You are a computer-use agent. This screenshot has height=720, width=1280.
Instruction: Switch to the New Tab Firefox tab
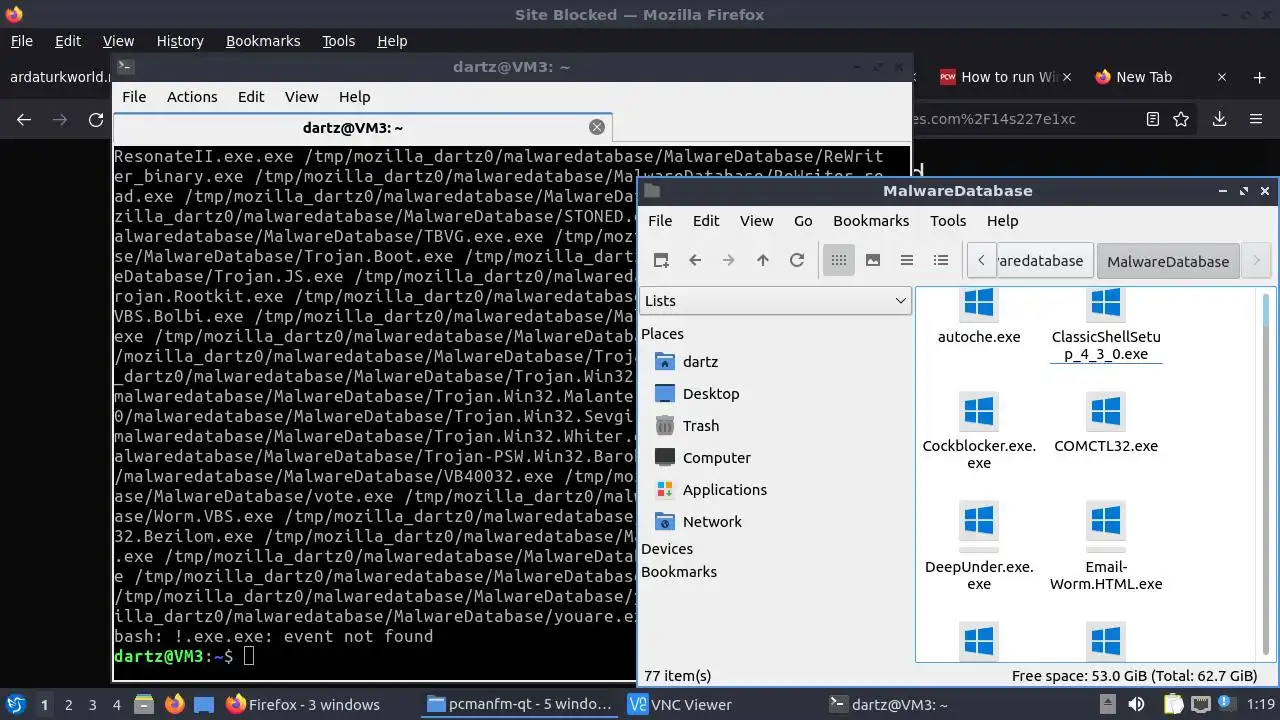click(1144, 77)
